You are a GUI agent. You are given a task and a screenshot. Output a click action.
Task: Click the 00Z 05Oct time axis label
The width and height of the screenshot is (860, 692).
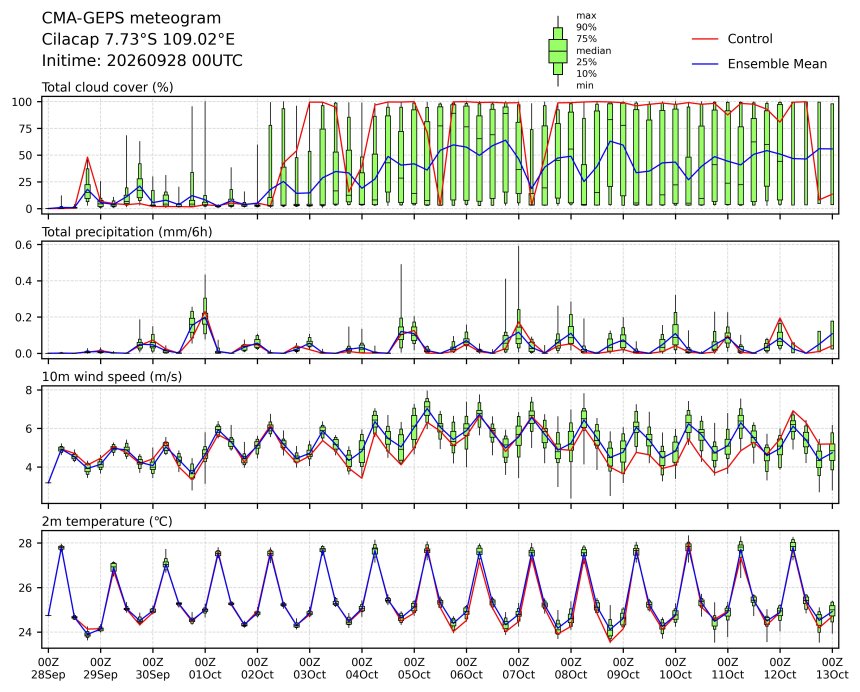[414, 668]
